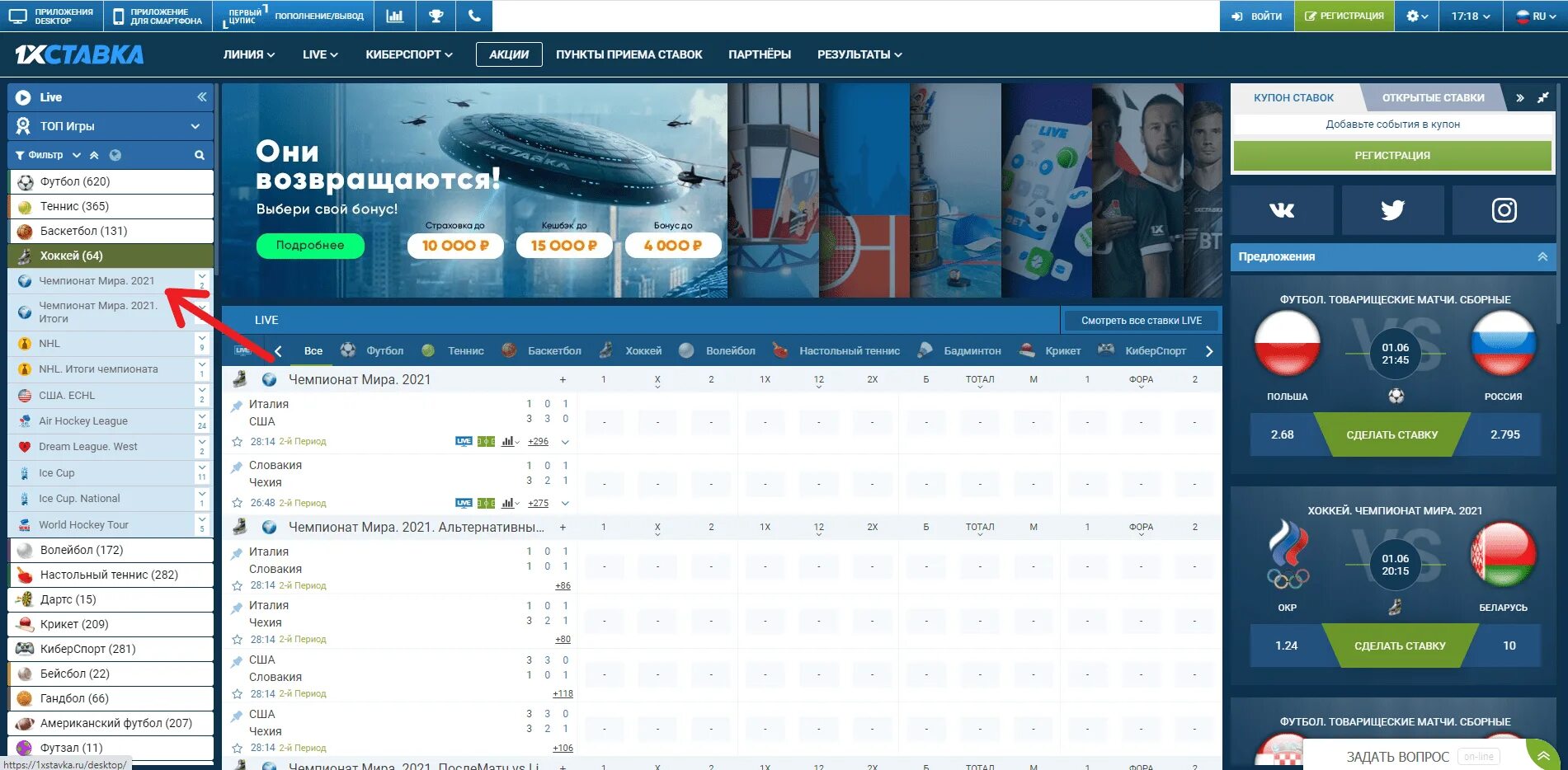The height and width of the screenshot is (770, 1568).
Task: Collapse the left sidebar with double arrow
Action: (201, 97)
